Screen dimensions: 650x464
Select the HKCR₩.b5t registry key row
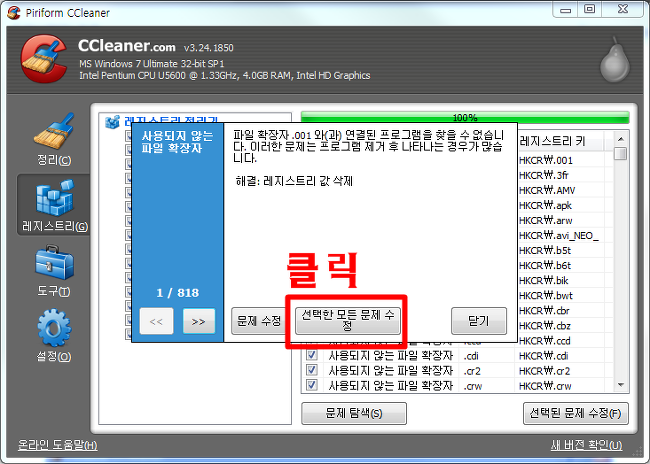coord(545,250)
